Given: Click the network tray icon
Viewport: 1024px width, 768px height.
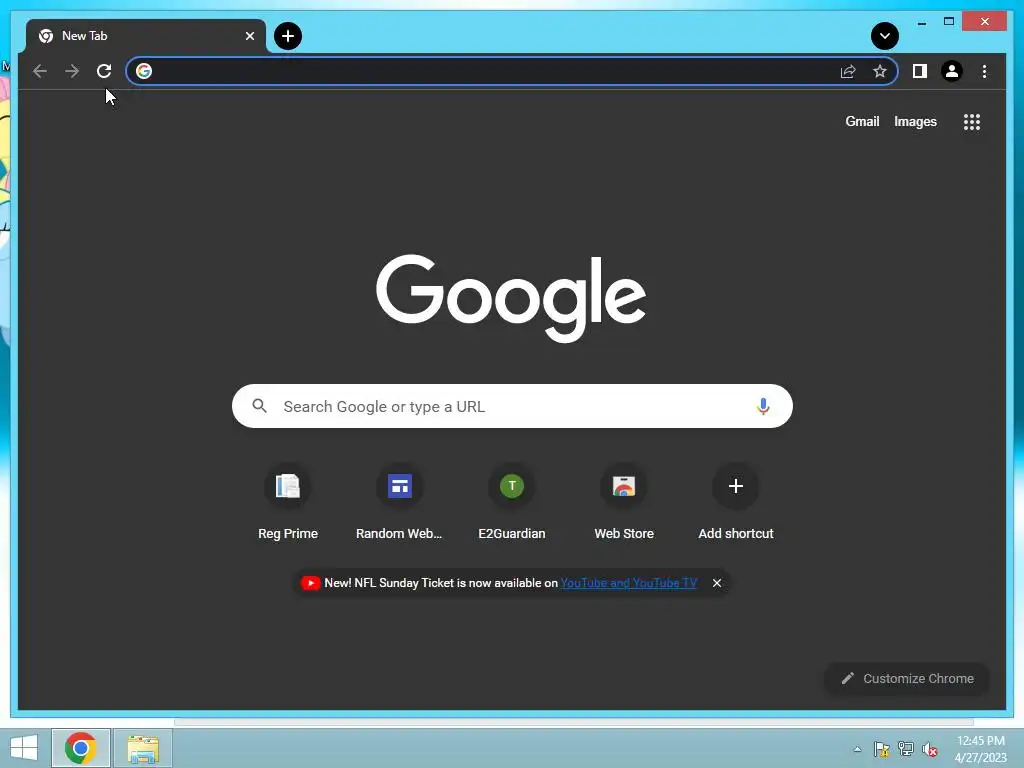Looking at the screenshot, I should pyautogui.click(x=906, y=749).
